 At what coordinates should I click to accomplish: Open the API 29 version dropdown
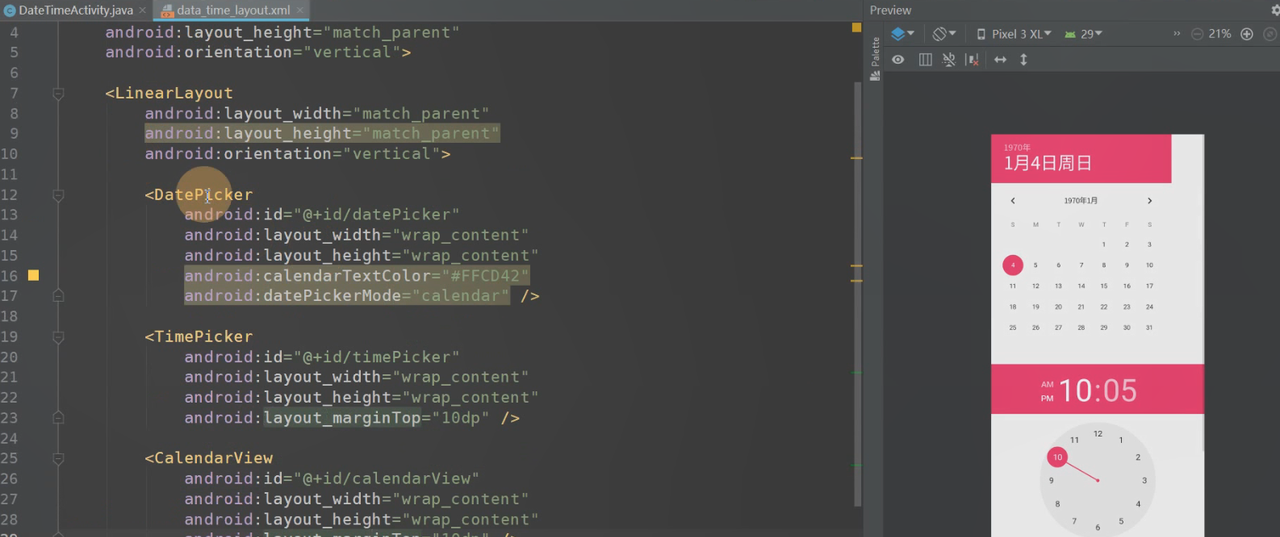[x=1084, y=34]
